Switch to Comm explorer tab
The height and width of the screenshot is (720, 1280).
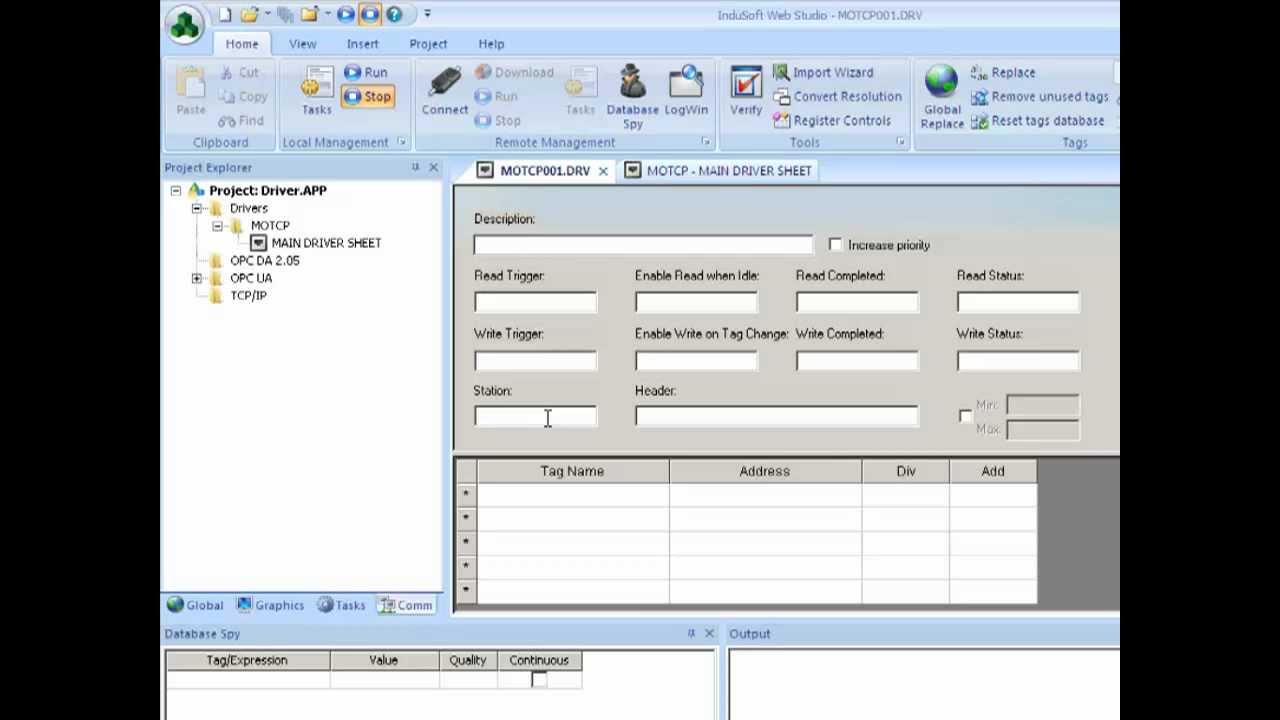point(405,605)
